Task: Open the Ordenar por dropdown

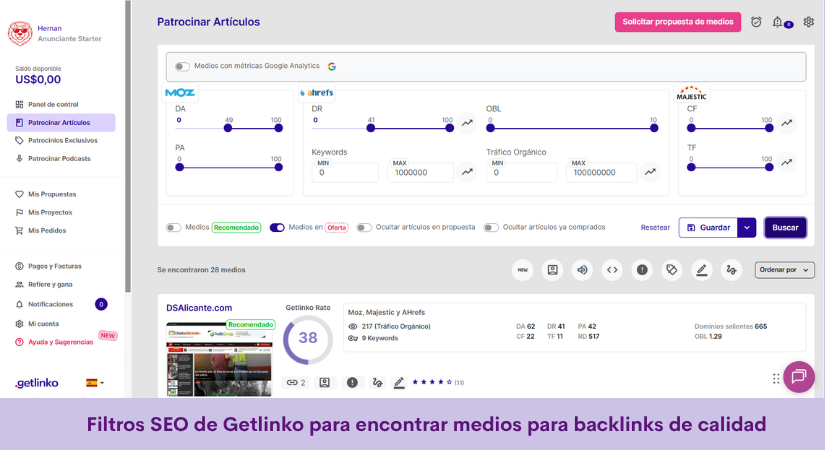Action: [x=784, y=270]
